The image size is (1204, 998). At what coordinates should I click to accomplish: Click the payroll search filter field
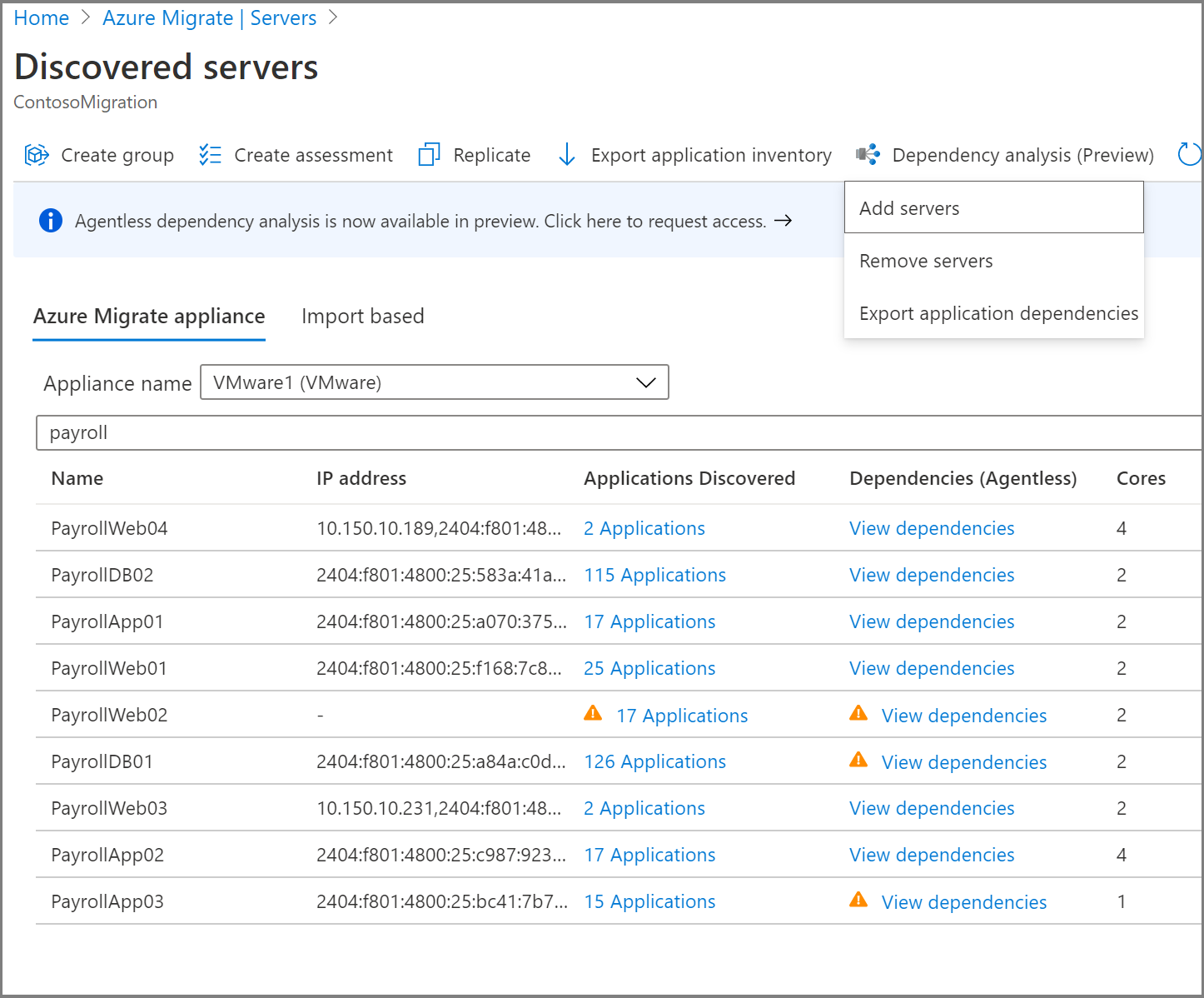point(616,432)
